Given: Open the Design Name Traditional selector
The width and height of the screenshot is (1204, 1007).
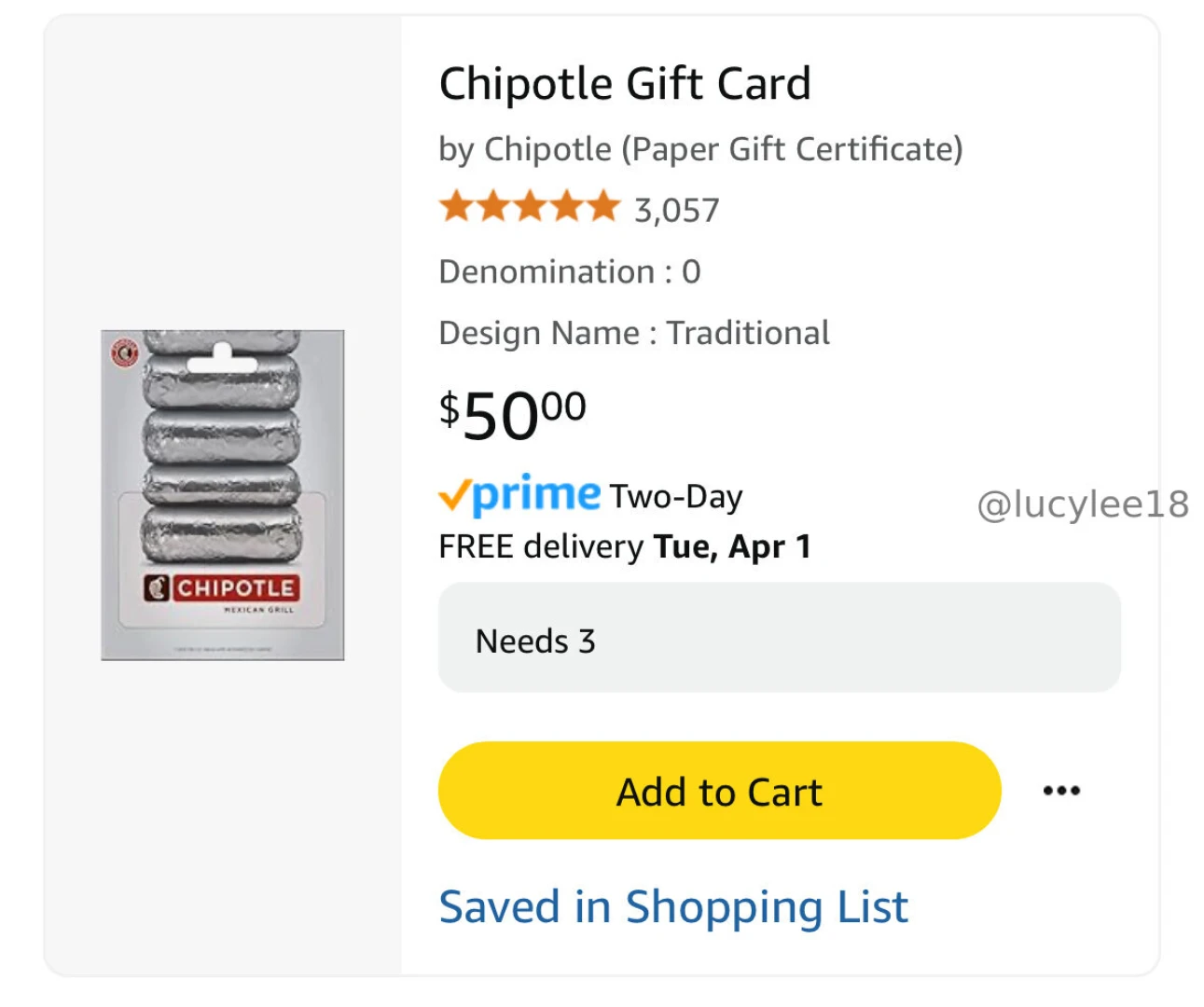Looking at the screenshot, I should tap(634, 332).
